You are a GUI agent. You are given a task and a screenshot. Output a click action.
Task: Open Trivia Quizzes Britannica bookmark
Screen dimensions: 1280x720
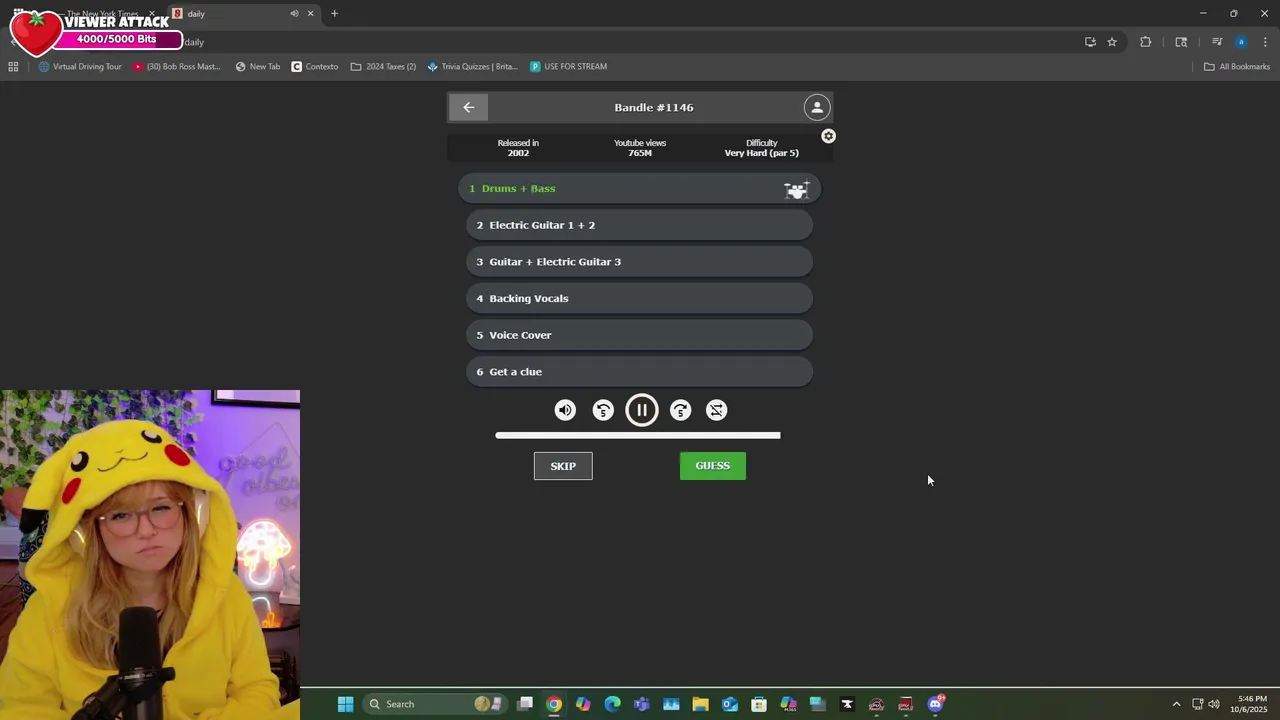[x=473, y=67]
